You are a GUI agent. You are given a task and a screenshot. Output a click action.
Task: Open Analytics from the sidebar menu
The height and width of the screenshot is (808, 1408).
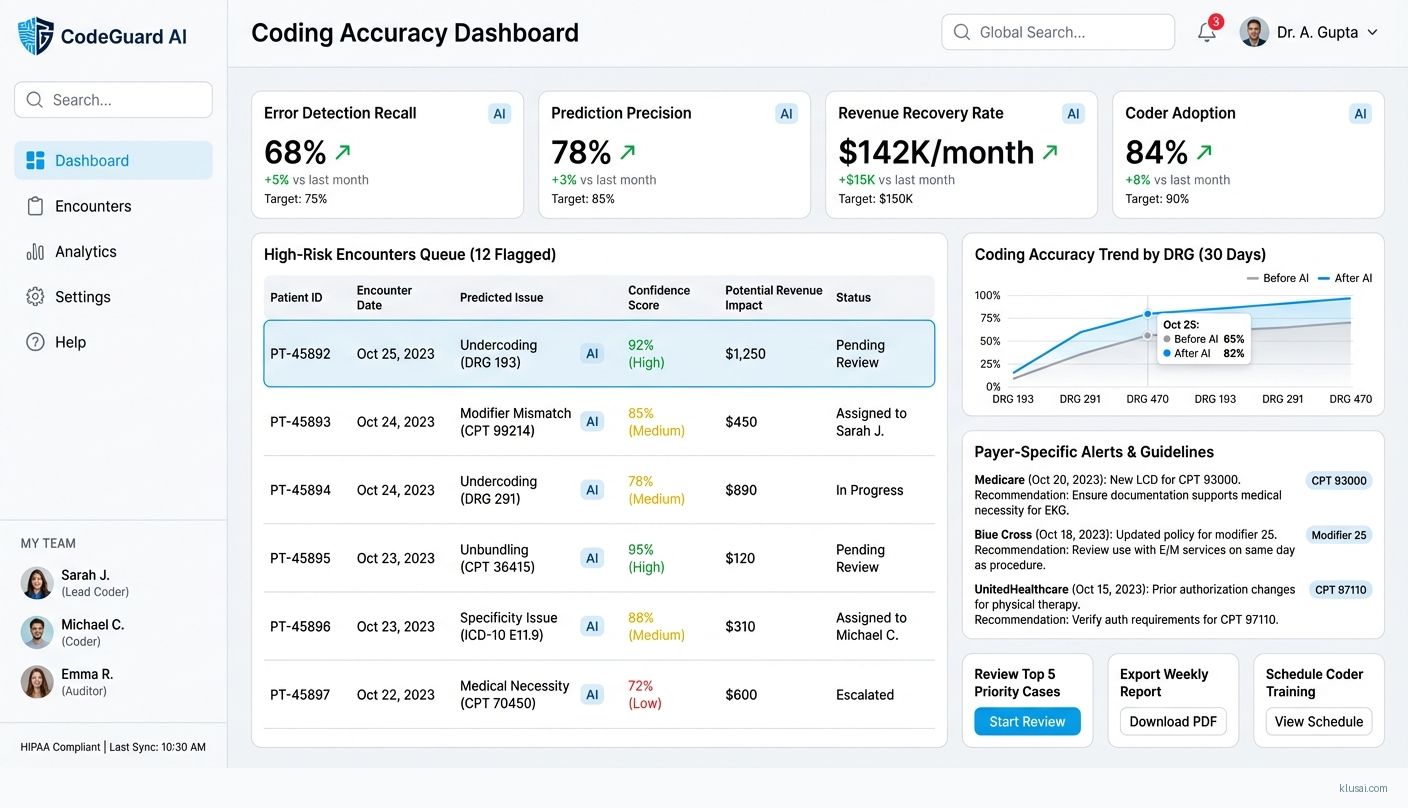pos(85,252)
